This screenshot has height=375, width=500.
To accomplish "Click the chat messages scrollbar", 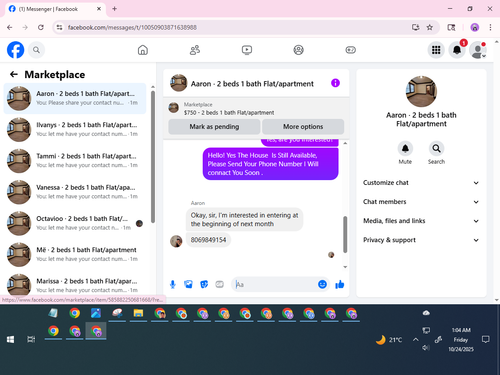I will [x=345, y=234].
